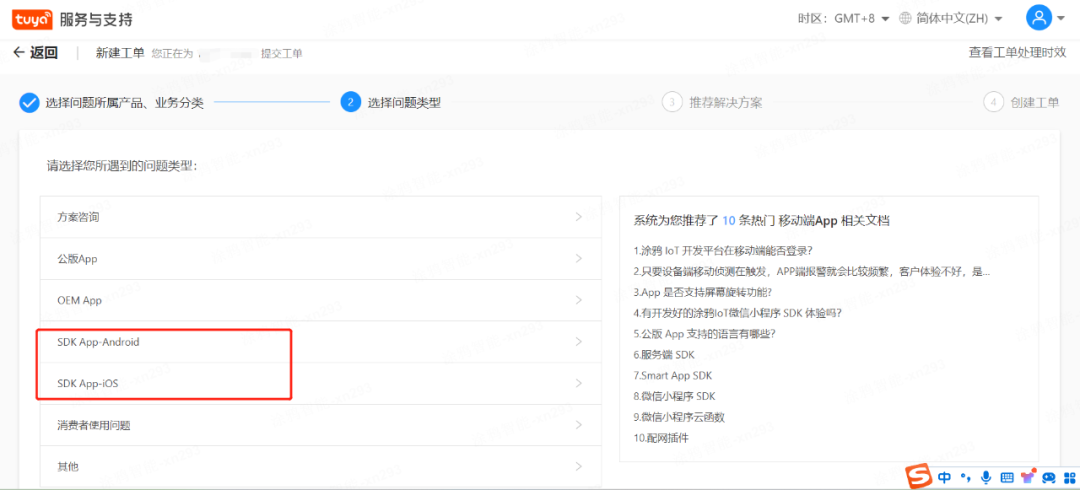Screen dimensions: 1080x490
Task: Select the SDK App-iOS issue type
Action: (x=320, y=383)
